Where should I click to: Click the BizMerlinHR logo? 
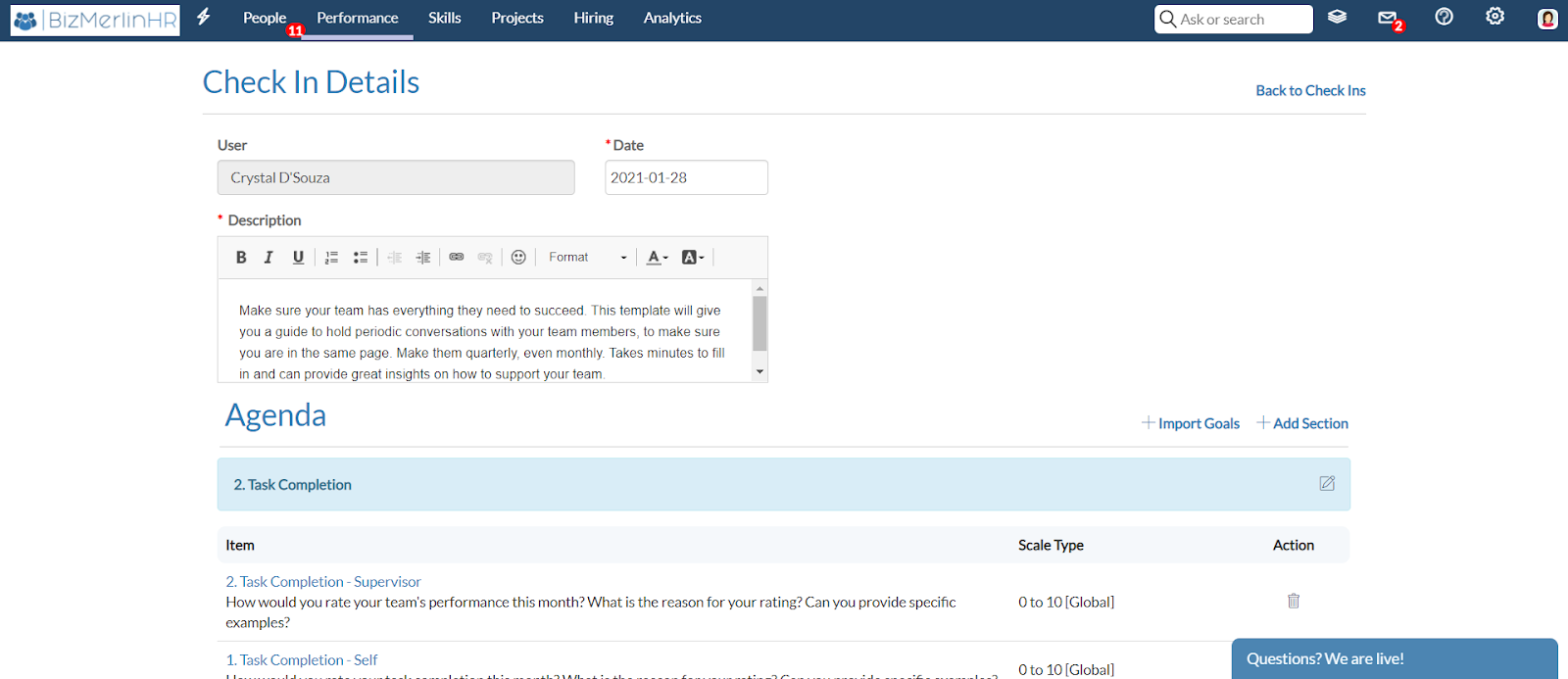click(95, 20)
